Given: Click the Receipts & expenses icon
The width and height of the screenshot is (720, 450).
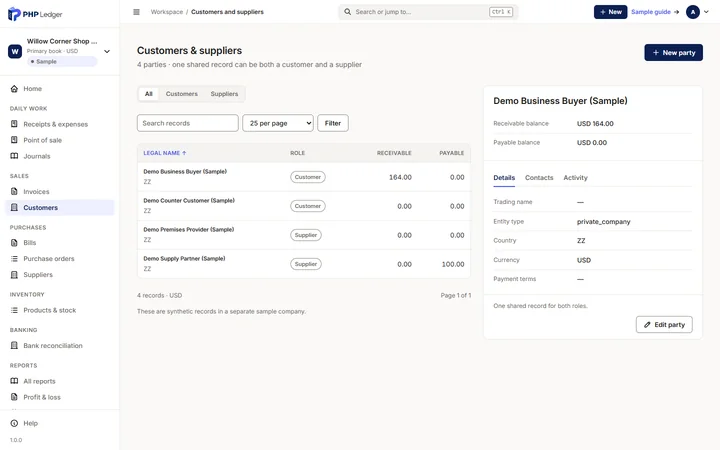Looking at the screenshot, I should point(14,124).
